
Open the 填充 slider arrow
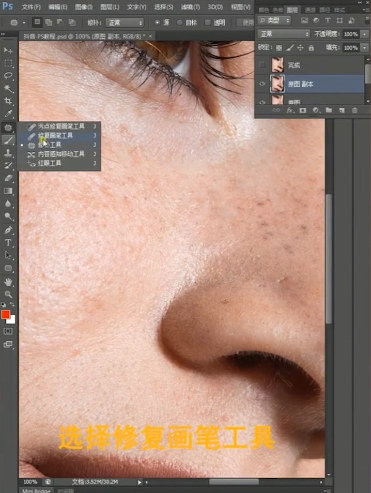coord(364,48)
